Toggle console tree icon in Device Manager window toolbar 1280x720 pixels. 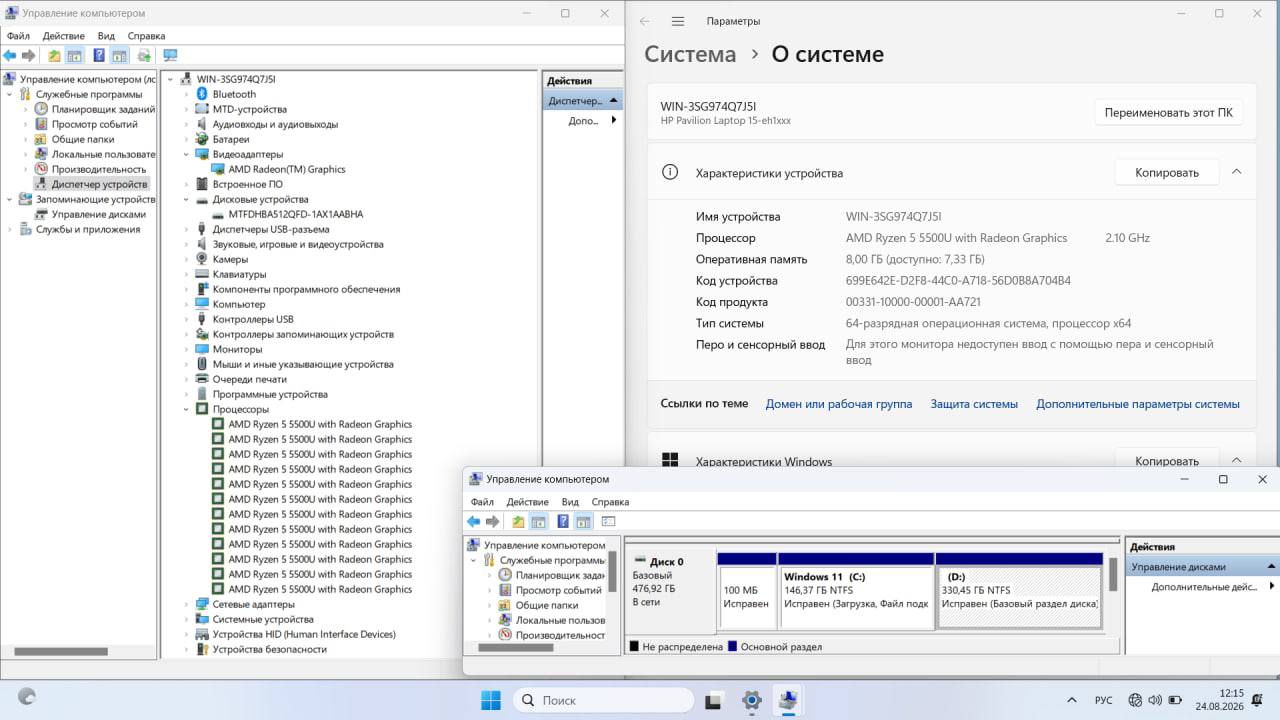point(74,56)
